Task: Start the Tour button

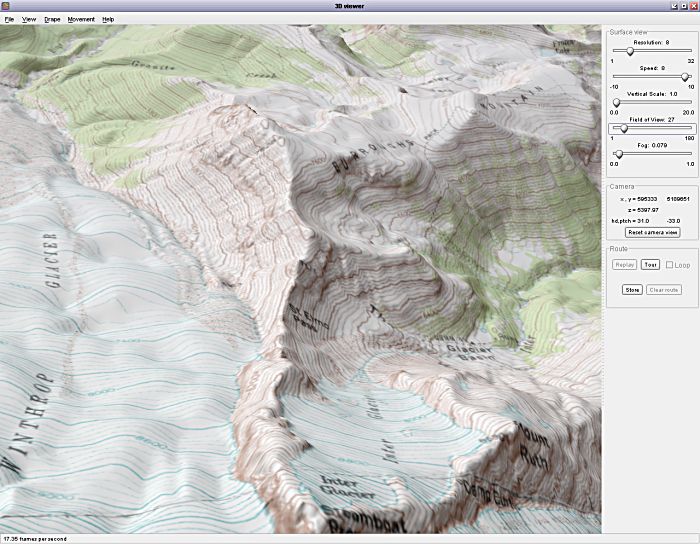Action: click(x=650, y=265)
